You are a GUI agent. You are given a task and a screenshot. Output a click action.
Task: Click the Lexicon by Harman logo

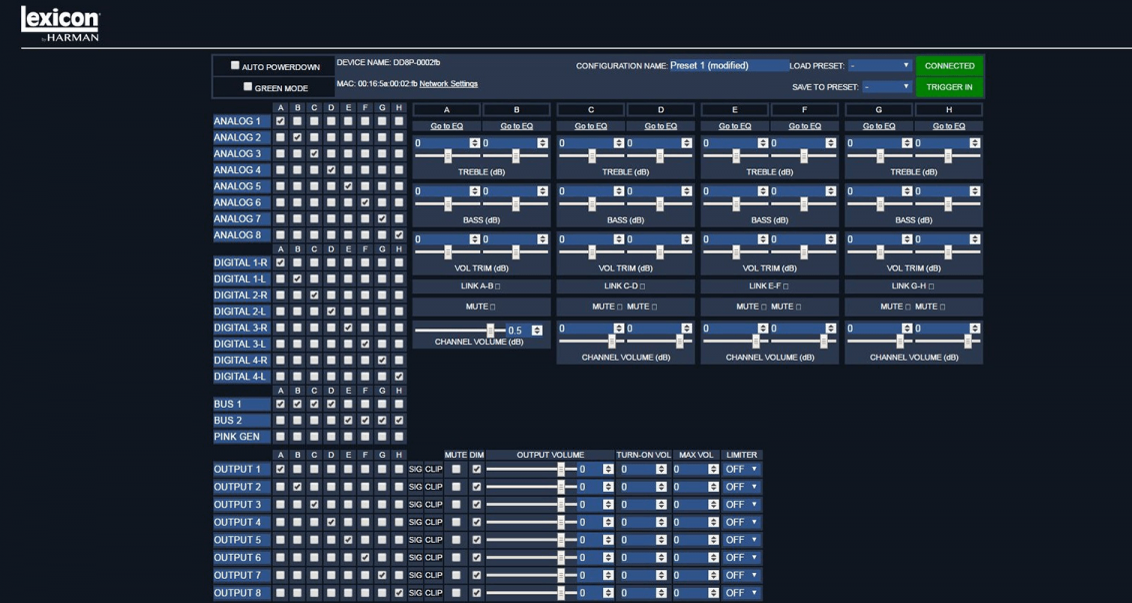point(60,24)
